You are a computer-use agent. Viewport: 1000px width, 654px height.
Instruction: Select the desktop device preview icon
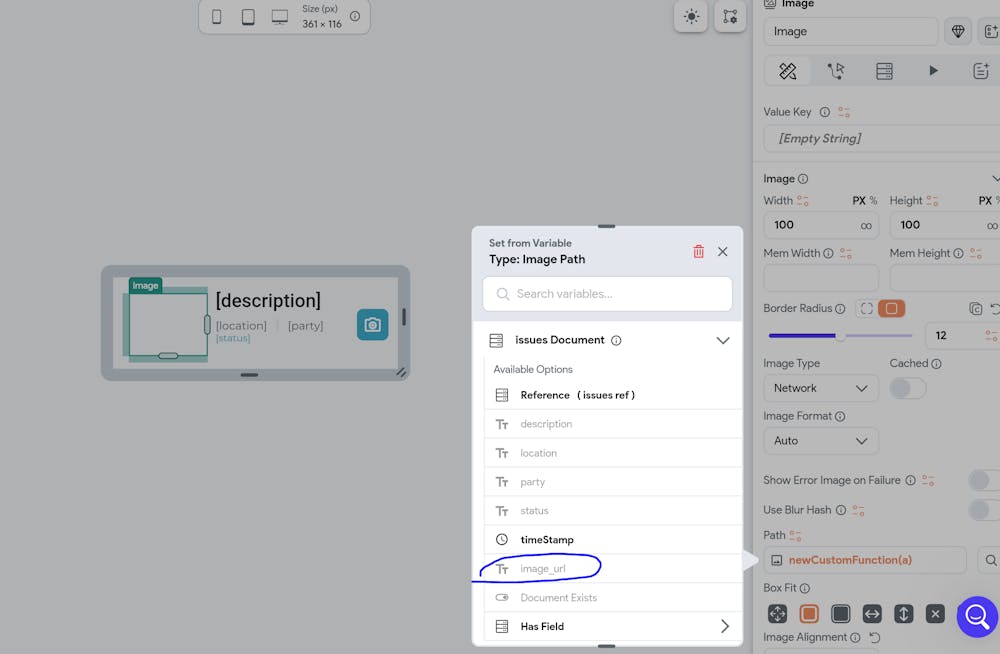tap(279, 17)
